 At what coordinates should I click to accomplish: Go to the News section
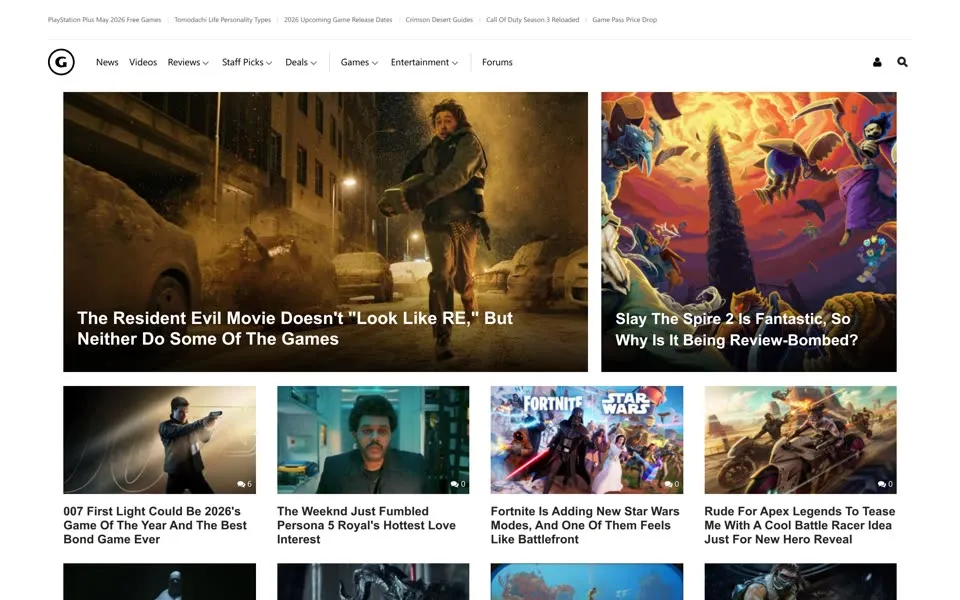[x=107, y=62]
